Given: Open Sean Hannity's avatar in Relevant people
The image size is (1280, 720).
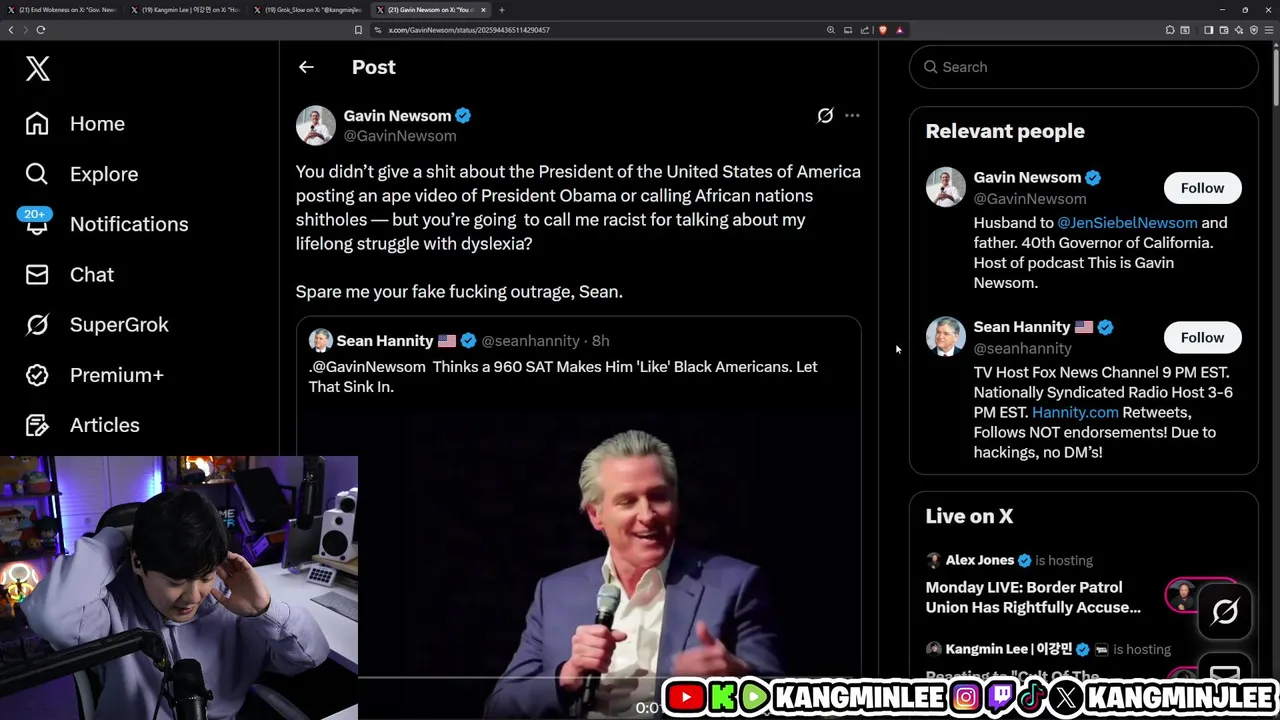Looking at the screenshot, I should [945, 337].
